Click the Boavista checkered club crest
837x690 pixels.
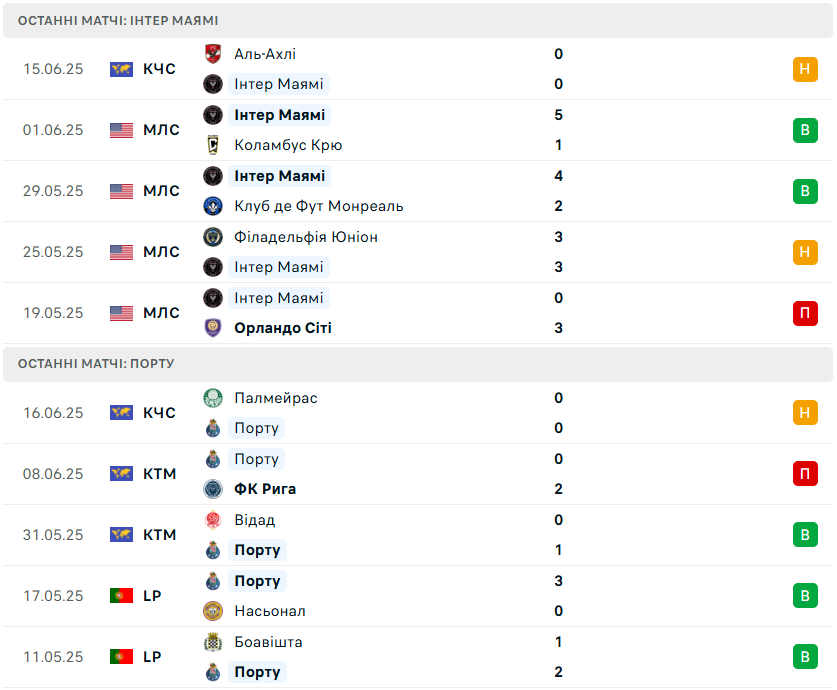213,642
